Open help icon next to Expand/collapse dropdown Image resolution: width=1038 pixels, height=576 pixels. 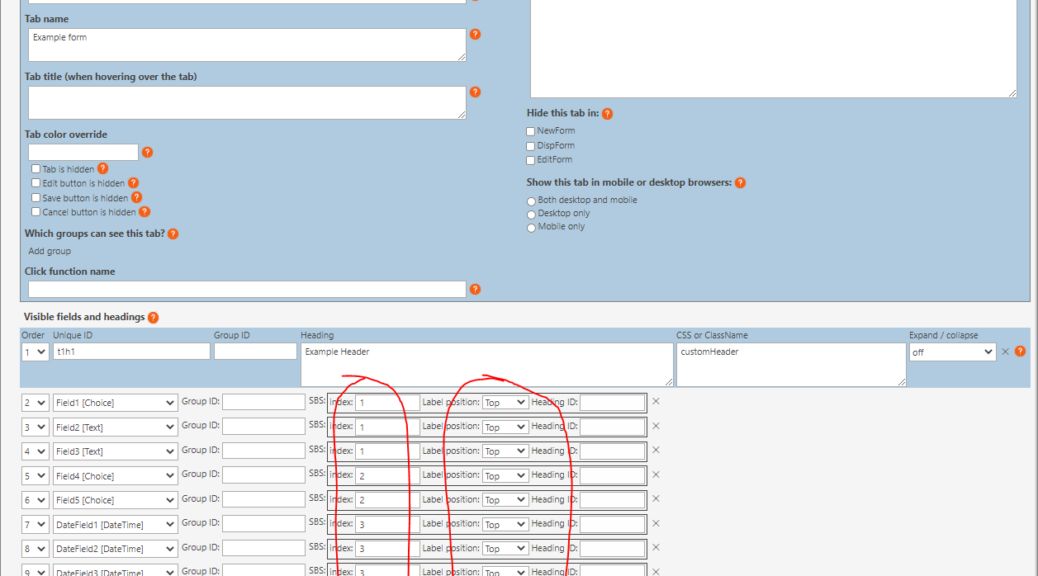pos(1019,350)
